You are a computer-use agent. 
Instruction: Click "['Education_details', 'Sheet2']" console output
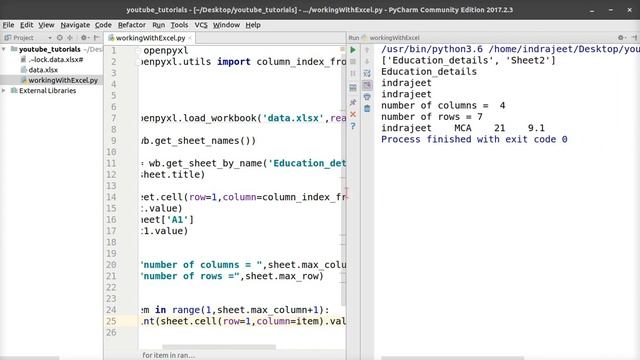click(x=468, y=60)
